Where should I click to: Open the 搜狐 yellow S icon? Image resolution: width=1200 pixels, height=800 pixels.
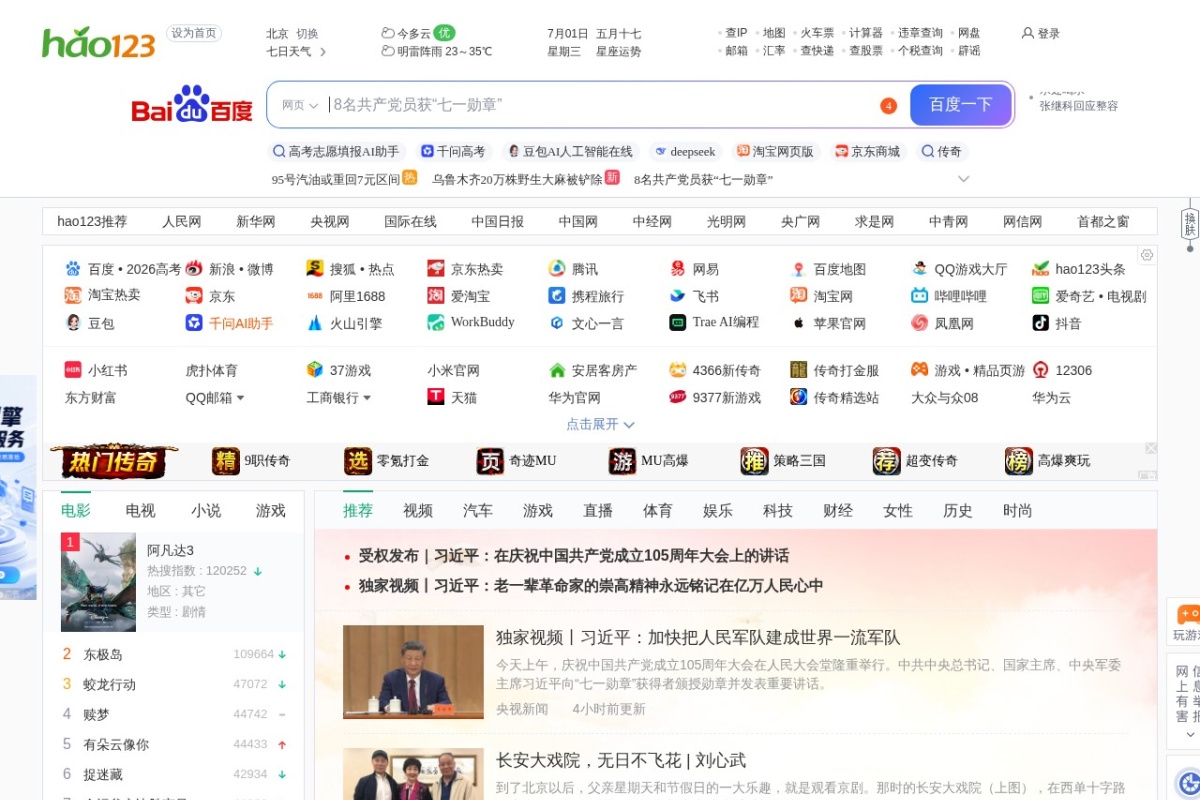[315, 269]
